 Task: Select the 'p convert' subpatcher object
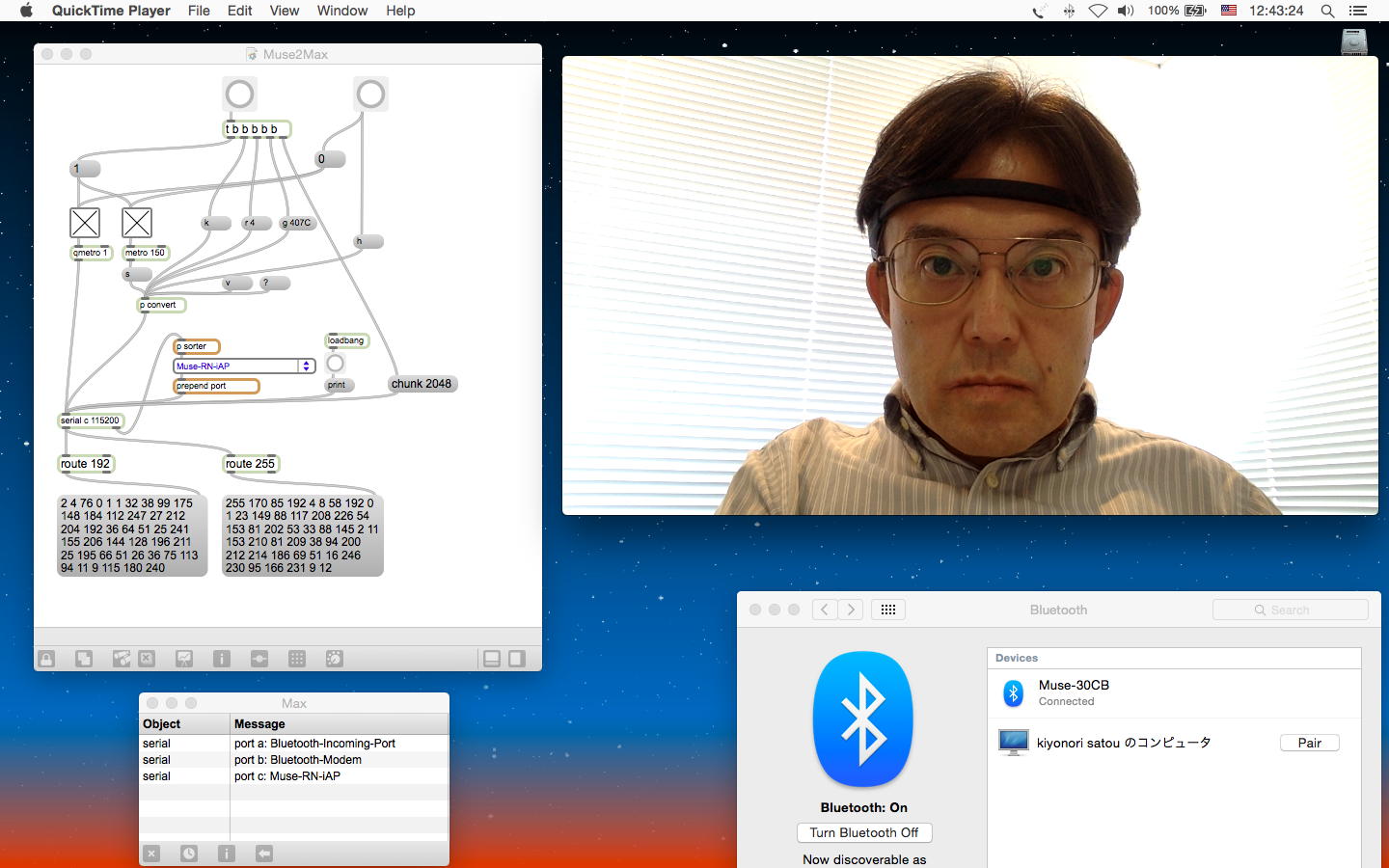click(161, 305)
